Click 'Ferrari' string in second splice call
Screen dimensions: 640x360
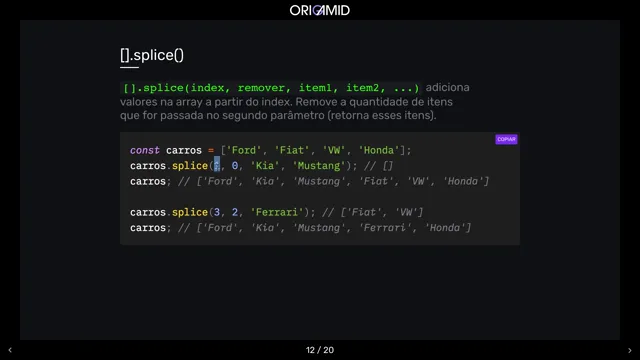pyautogui.click(x=277, y=212)
